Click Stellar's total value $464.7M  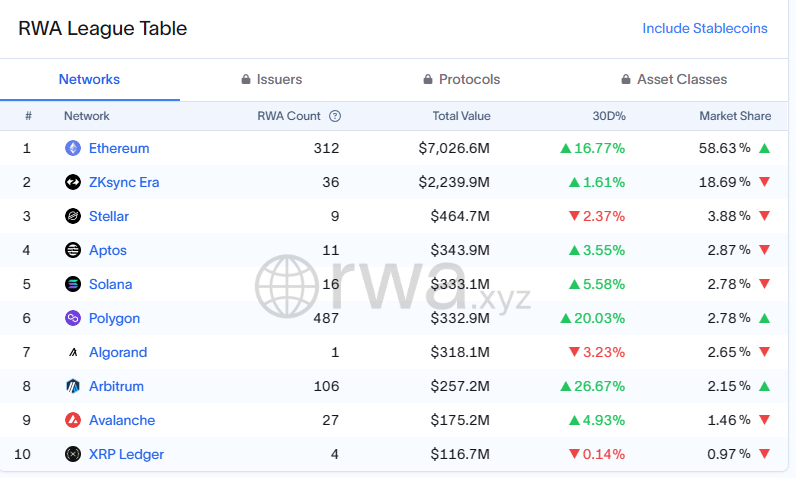click(x=460, y=216)
